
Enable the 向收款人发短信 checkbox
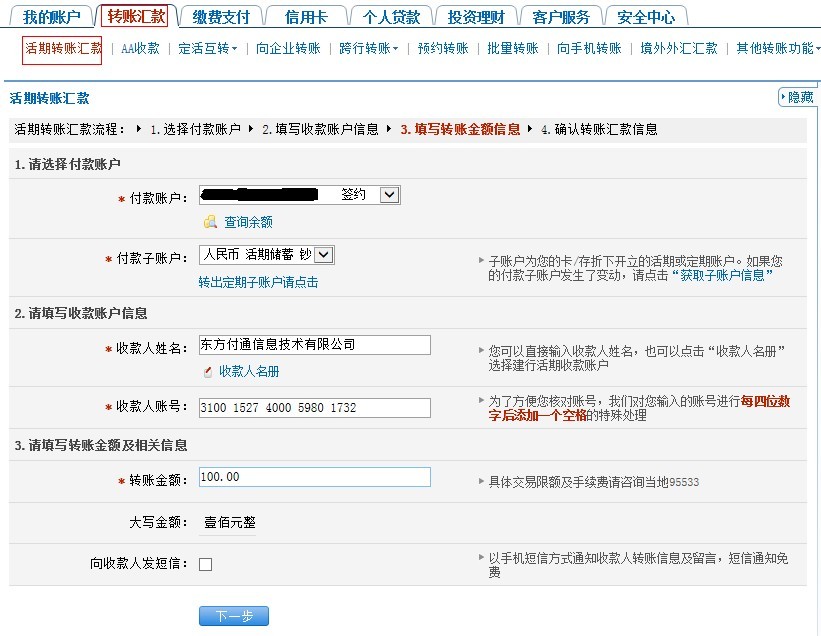(206, 564)
